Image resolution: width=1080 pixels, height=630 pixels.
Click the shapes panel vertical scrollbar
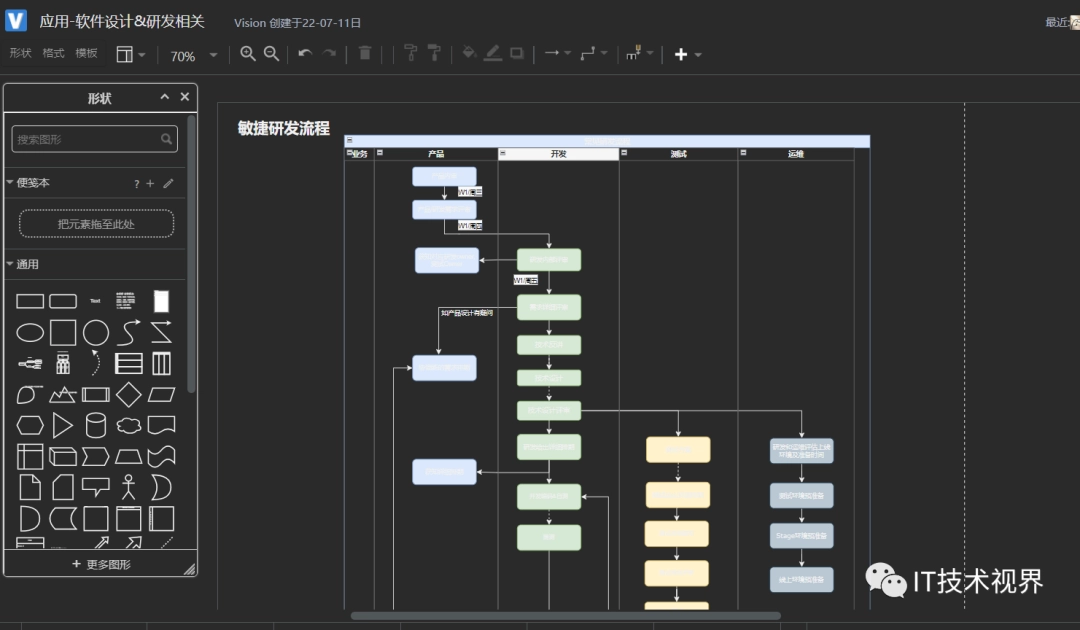tap(191, 255)
